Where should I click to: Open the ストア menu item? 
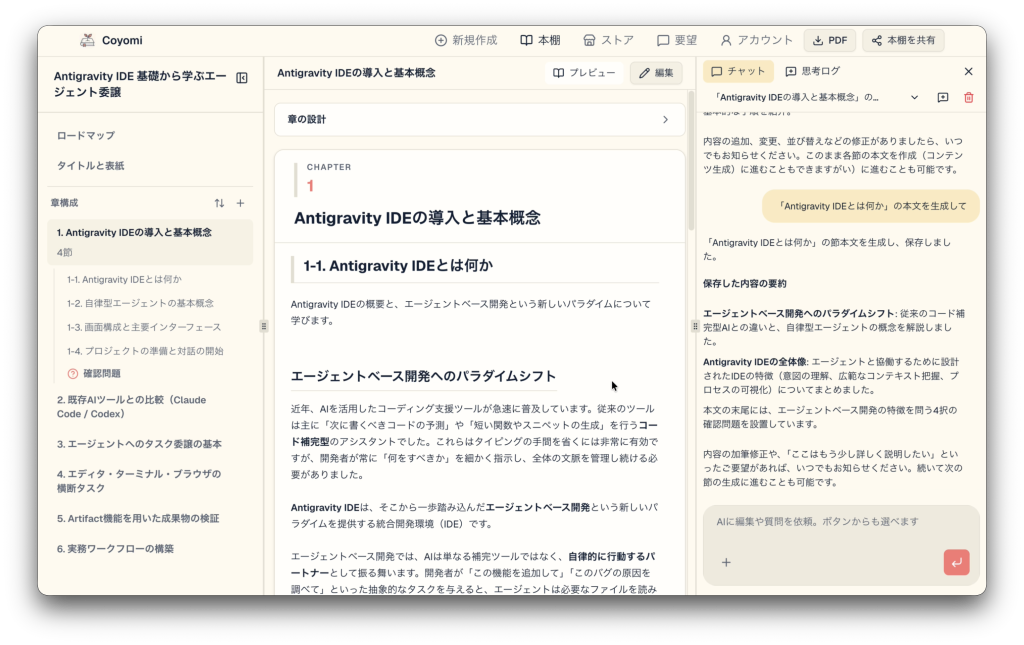tap(608, 40)
